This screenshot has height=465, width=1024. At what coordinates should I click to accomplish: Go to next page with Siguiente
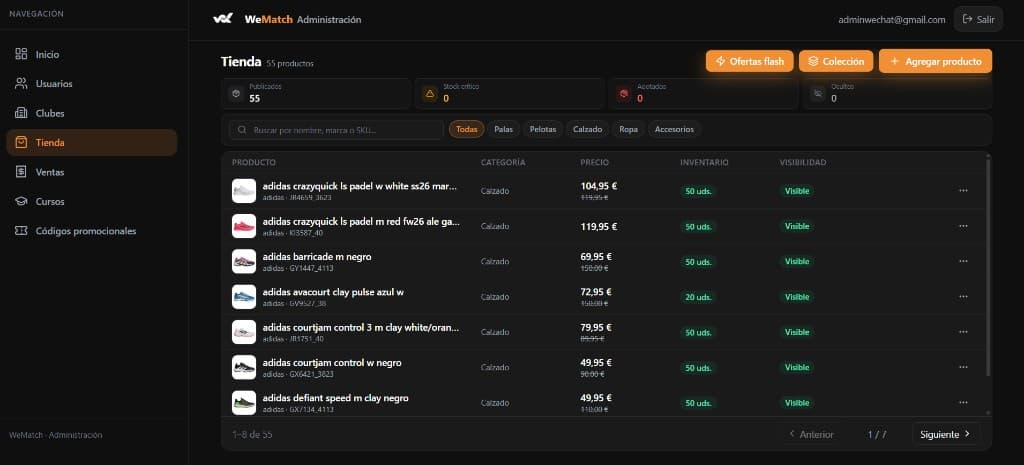click(x=946, y=434)
